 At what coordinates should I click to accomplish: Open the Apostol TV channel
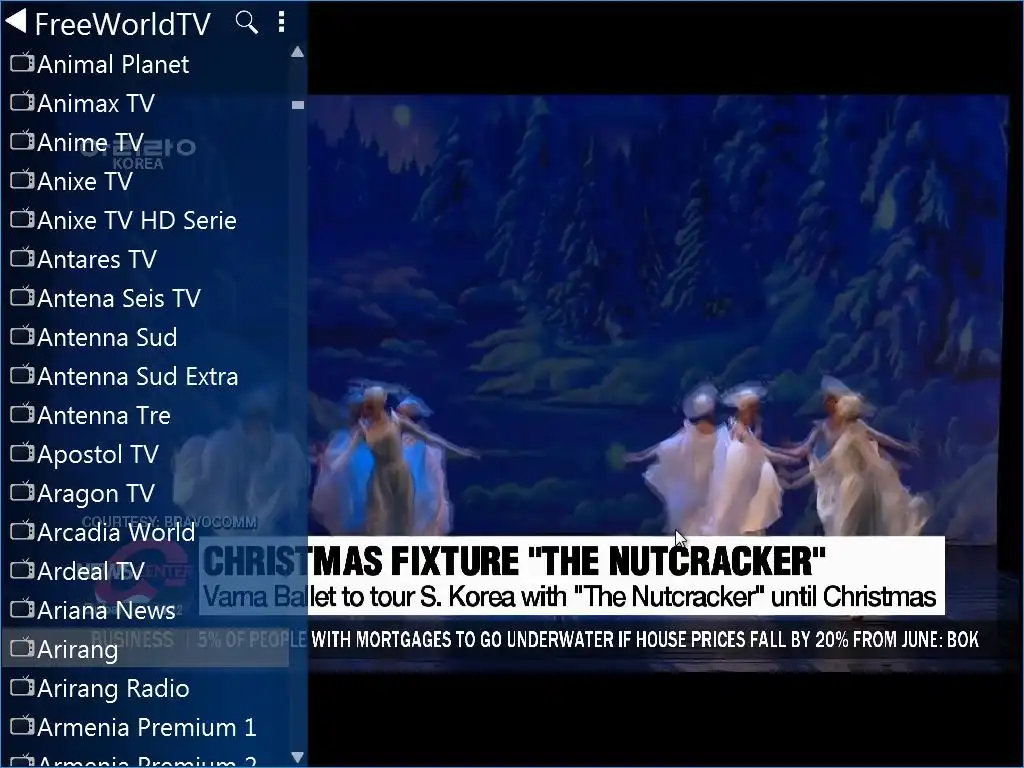(145, 454)
